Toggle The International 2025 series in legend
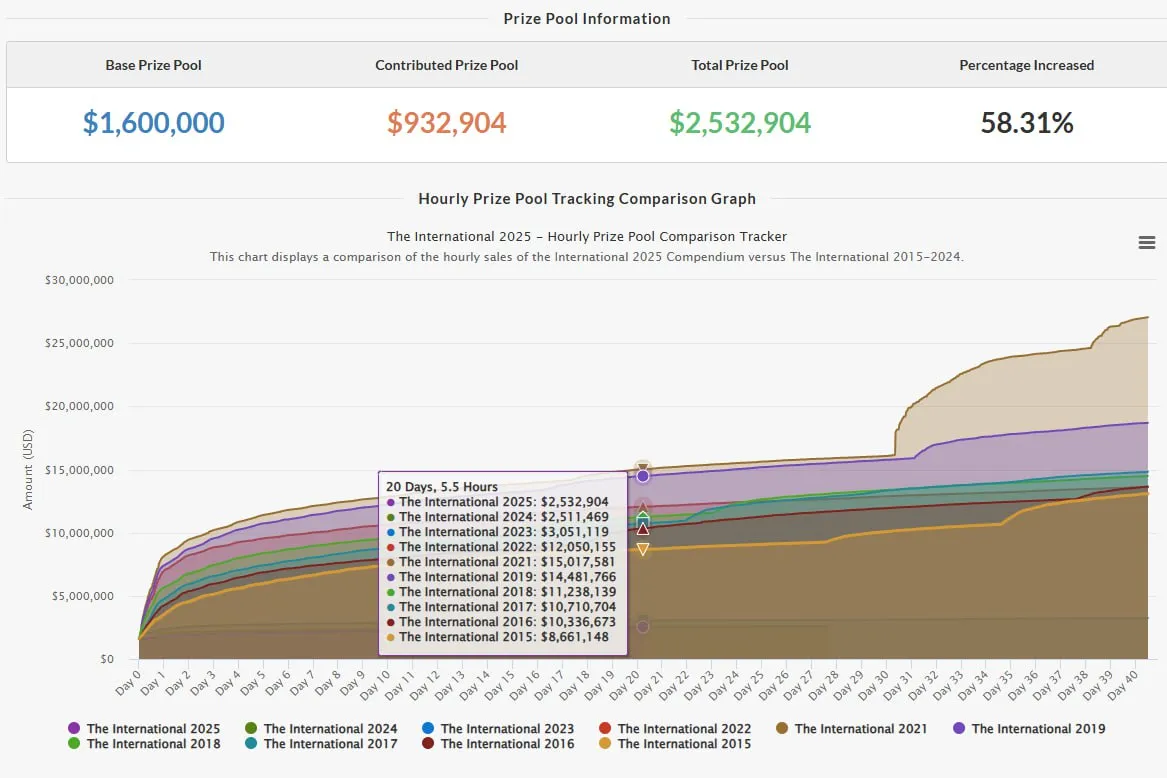 [144, 728]
